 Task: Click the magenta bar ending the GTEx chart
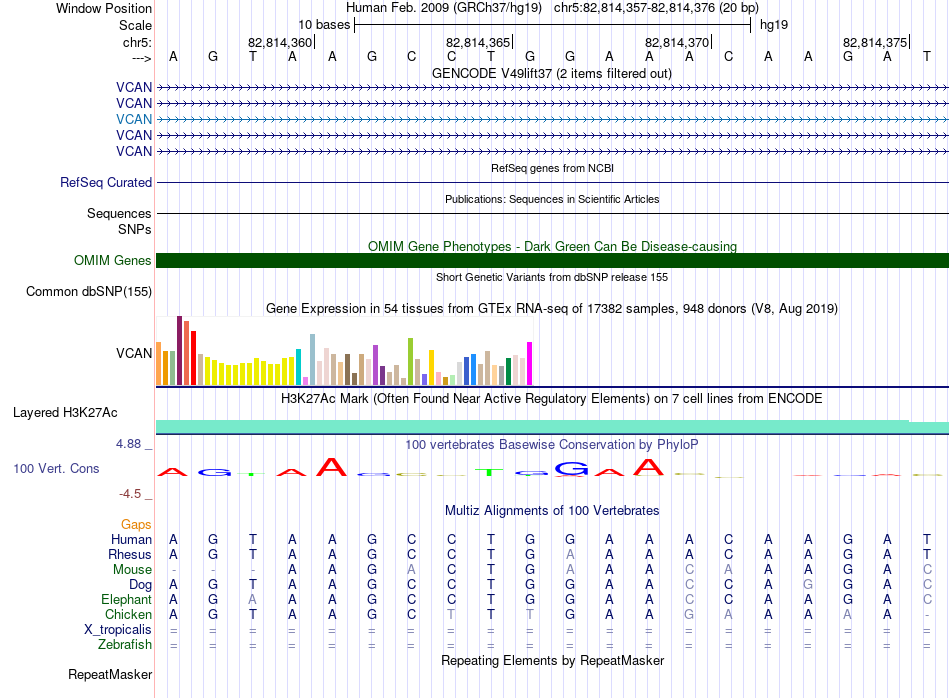point(530,364)
